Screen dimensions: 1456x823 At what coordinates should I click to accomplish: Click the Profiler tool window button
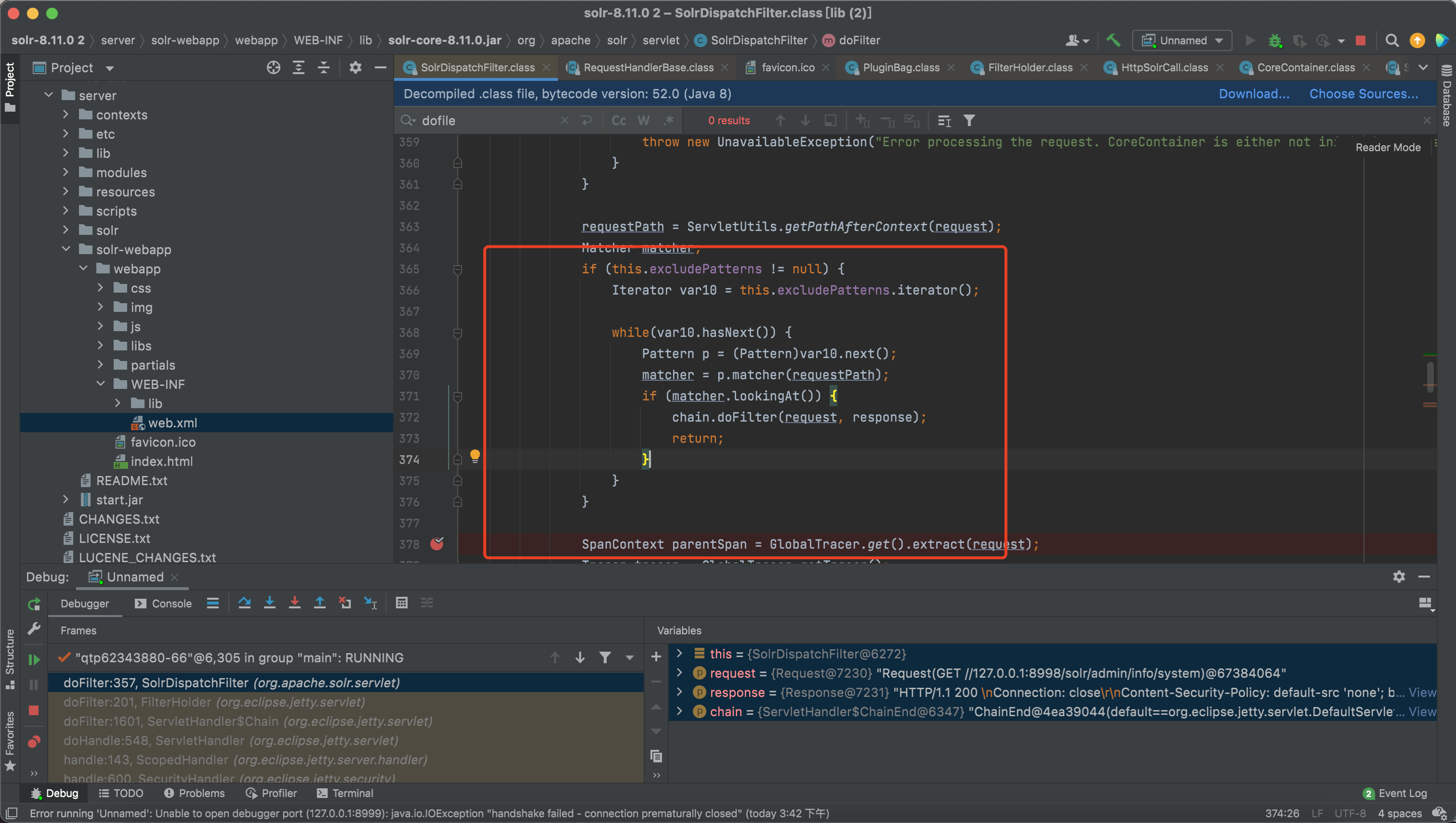point(272,793)
